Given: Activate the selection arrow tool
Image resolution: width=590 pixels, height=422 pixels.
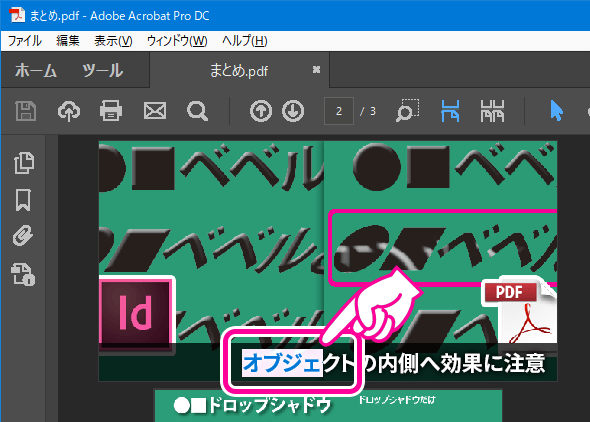Looking at the screenshot, I should tap(557, 111).
